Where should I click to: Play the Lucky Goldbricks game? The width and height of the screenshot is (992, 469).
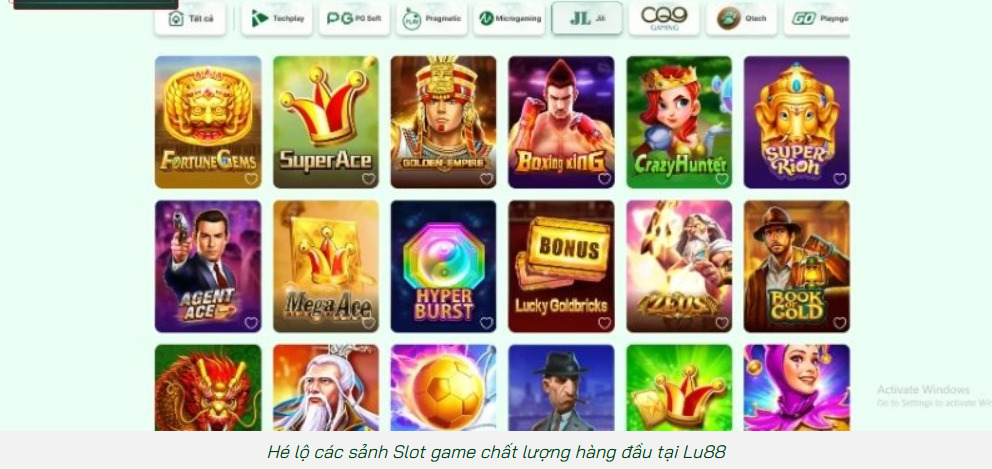point(561,266)
